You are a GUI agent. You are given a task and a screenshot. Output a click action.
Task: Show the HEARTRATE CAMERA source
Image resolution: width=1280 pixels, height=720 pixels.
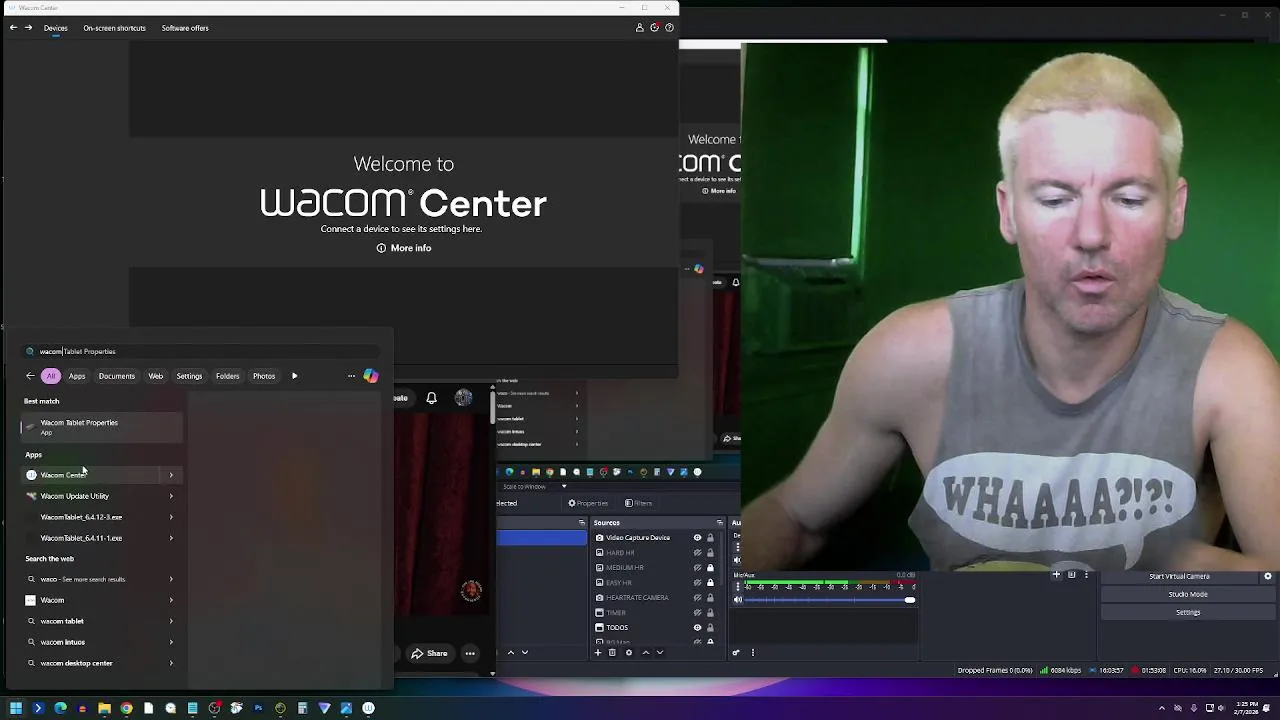pos(697,597)
